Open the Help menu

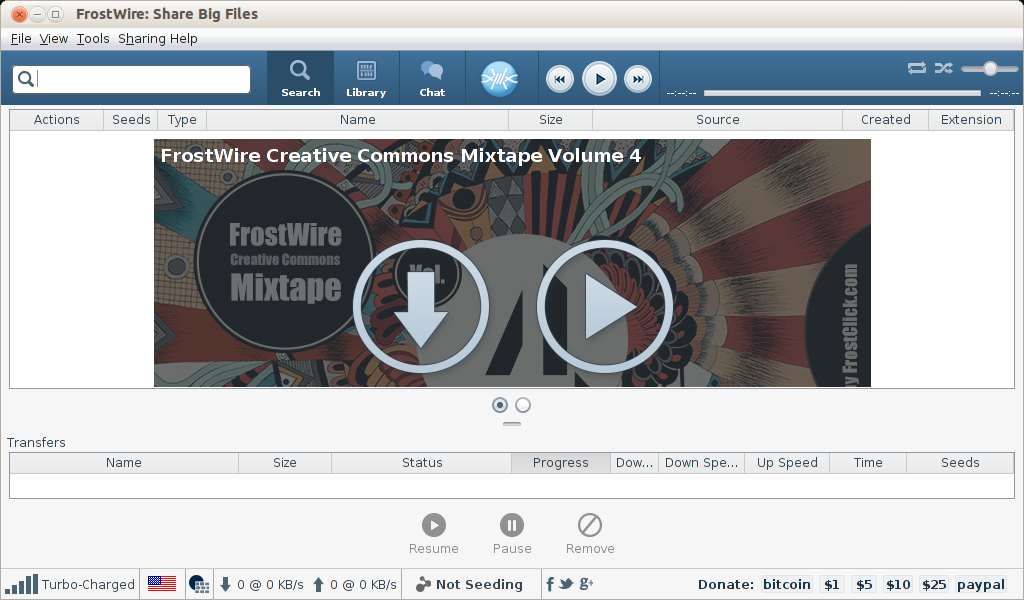(x=184, y=39)
